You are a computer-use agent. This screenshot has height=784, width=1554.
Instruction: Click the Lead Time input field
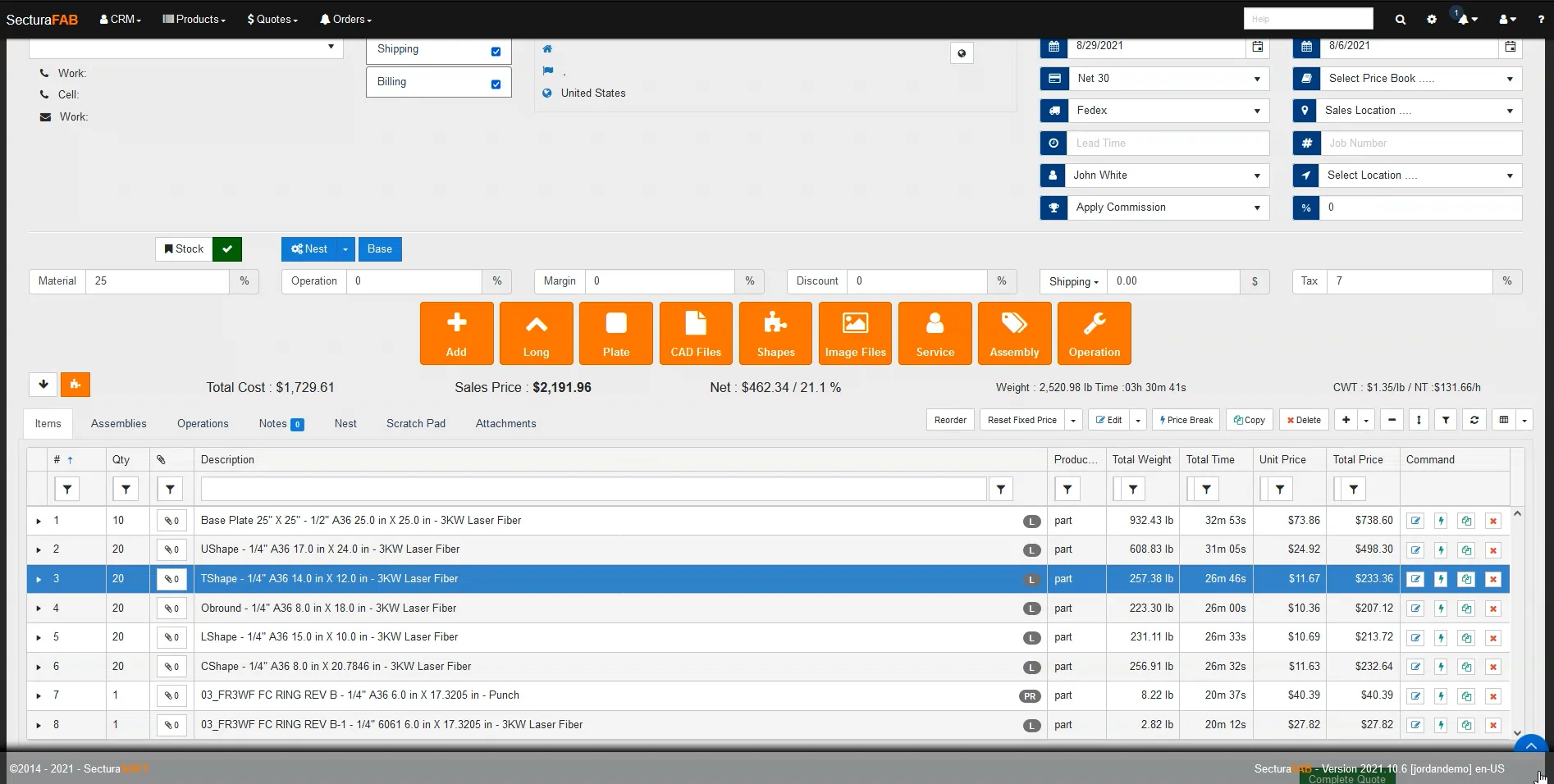tap(1168, 144)
